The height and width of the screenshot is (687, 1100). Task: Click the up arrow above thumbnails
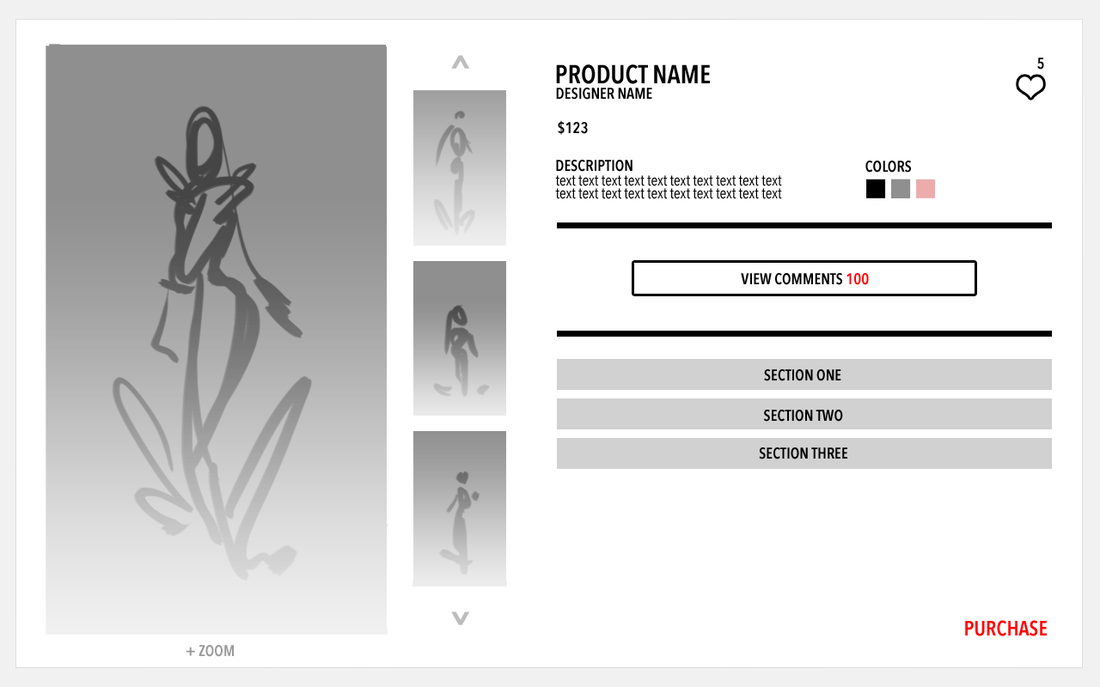click(460, 62)
